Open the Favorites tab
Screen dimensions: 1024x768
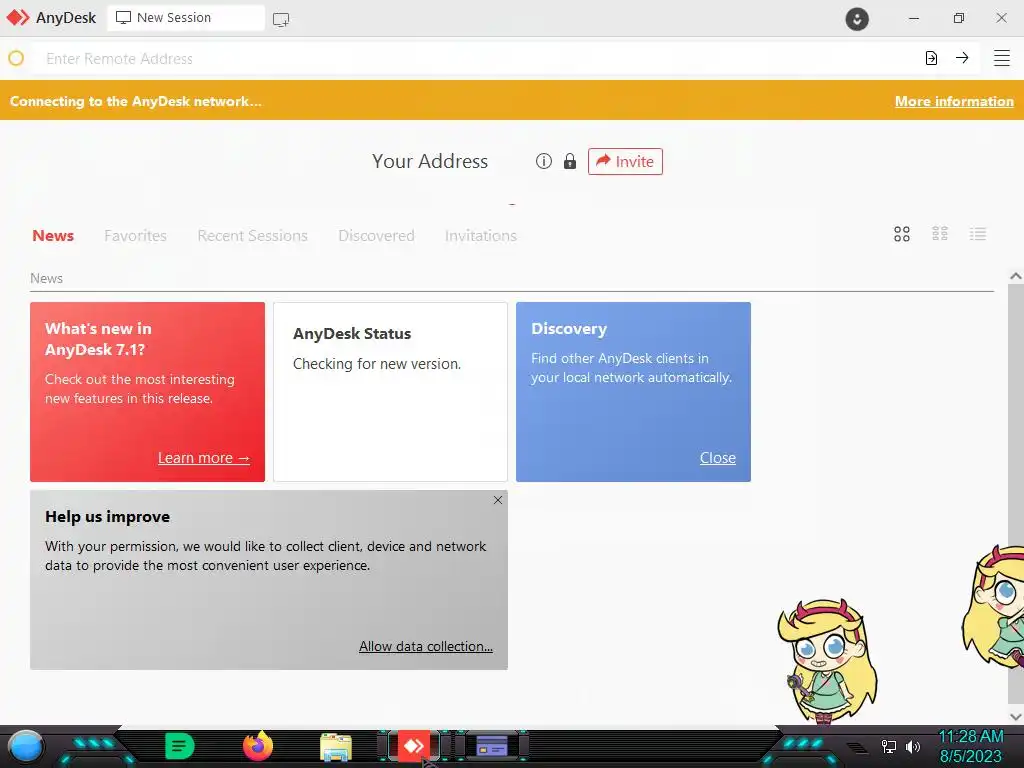(135, 236)
